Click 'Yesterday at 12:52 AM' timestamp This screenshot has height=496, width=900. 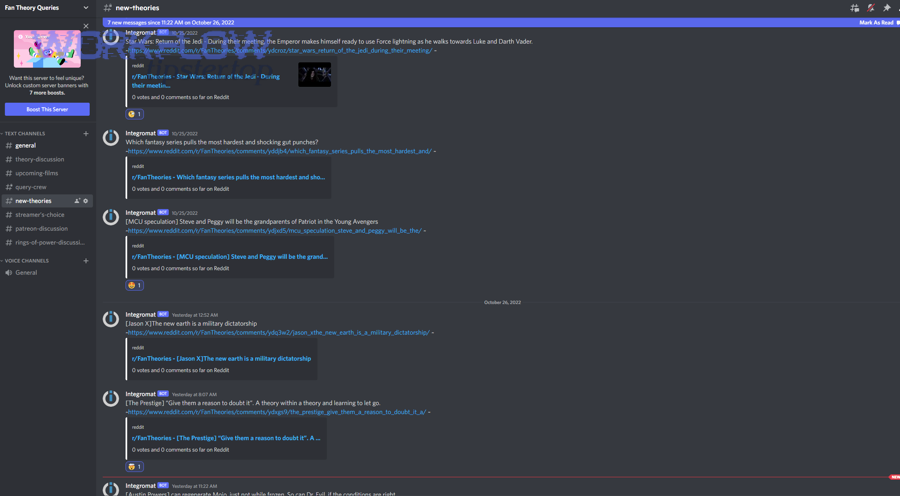click(195, 315)
